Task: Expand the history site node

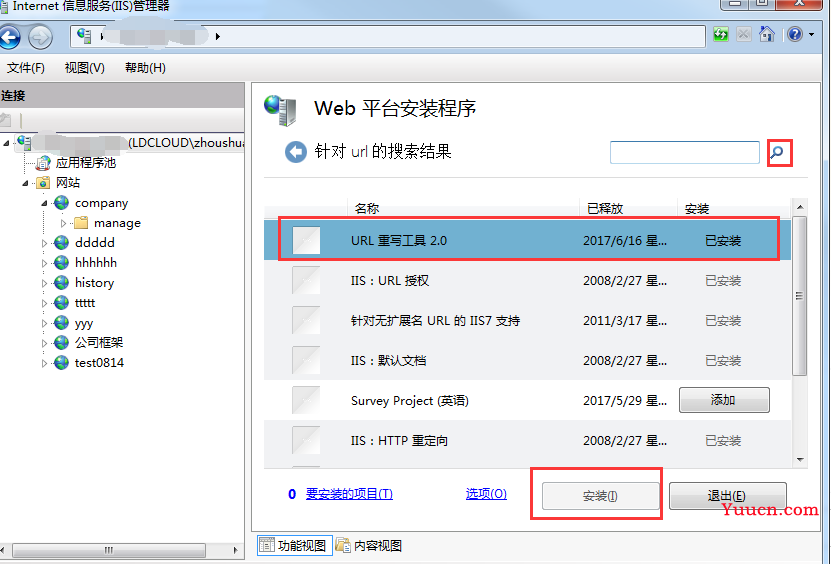Action: tap(45, 284)
